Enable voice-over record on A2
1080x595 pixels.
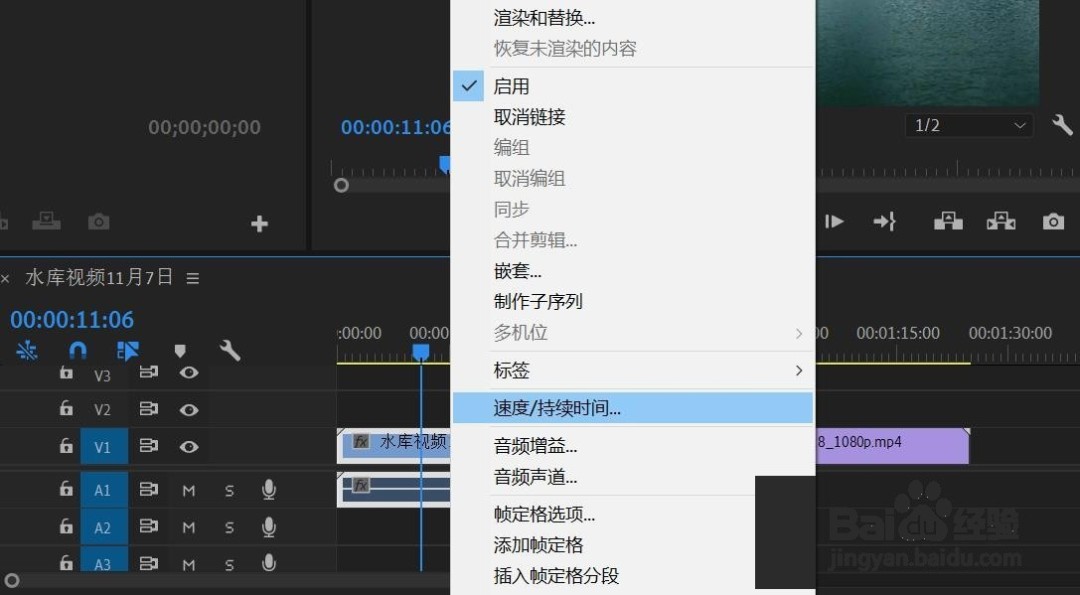click(x=269, y=527)
